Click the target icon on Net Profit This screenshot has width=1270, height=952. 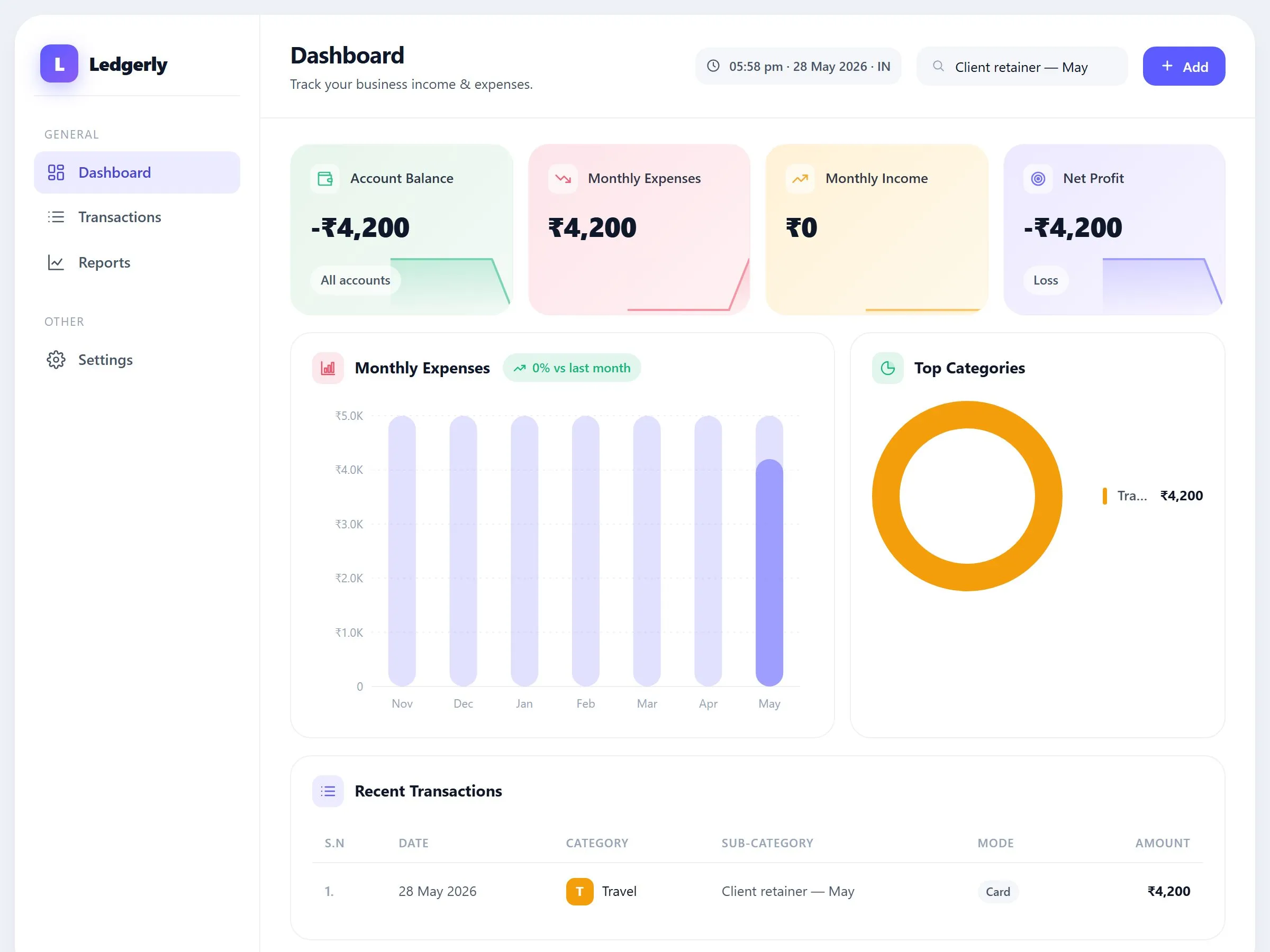(1038, 179)
